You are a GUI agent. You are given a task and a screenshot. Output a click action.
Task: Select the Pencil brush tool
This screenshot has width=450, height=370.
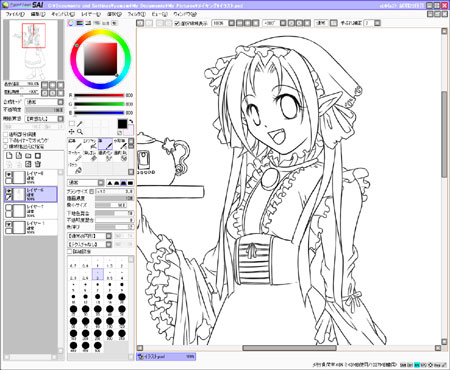(75, 145)
